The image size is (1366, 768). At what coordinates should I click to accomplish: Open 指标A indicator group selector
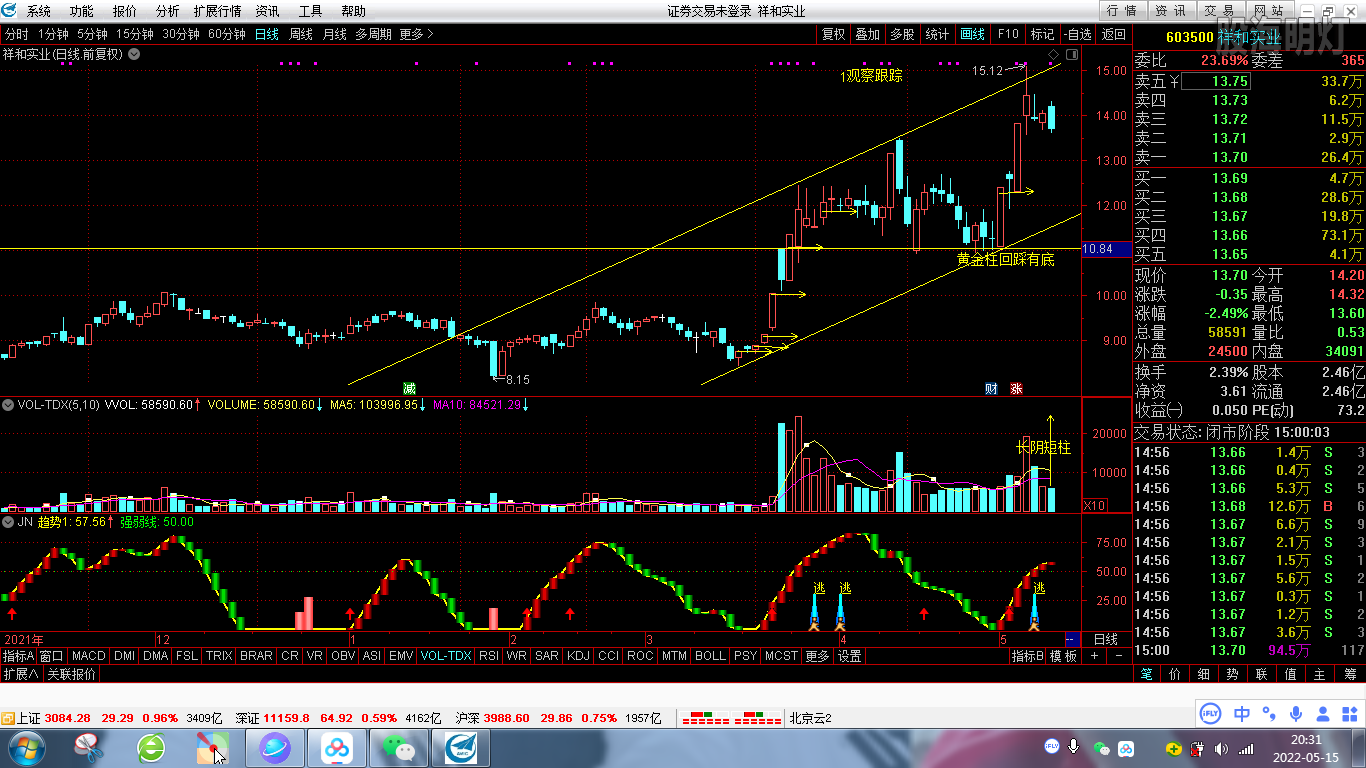19,656
